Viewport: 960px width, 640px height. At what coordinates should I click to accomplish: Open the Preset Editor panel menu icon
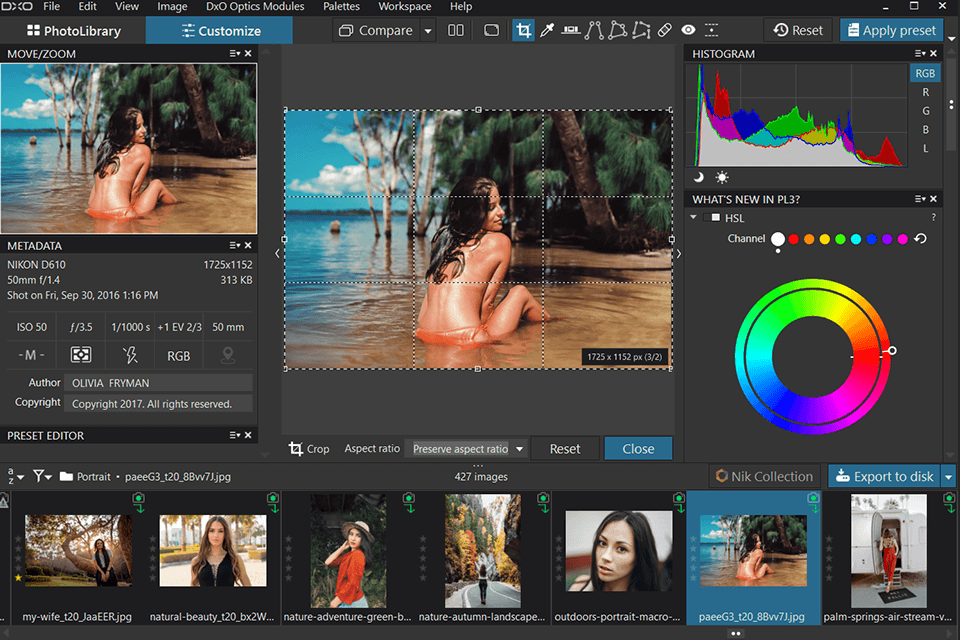pos(234,435)
